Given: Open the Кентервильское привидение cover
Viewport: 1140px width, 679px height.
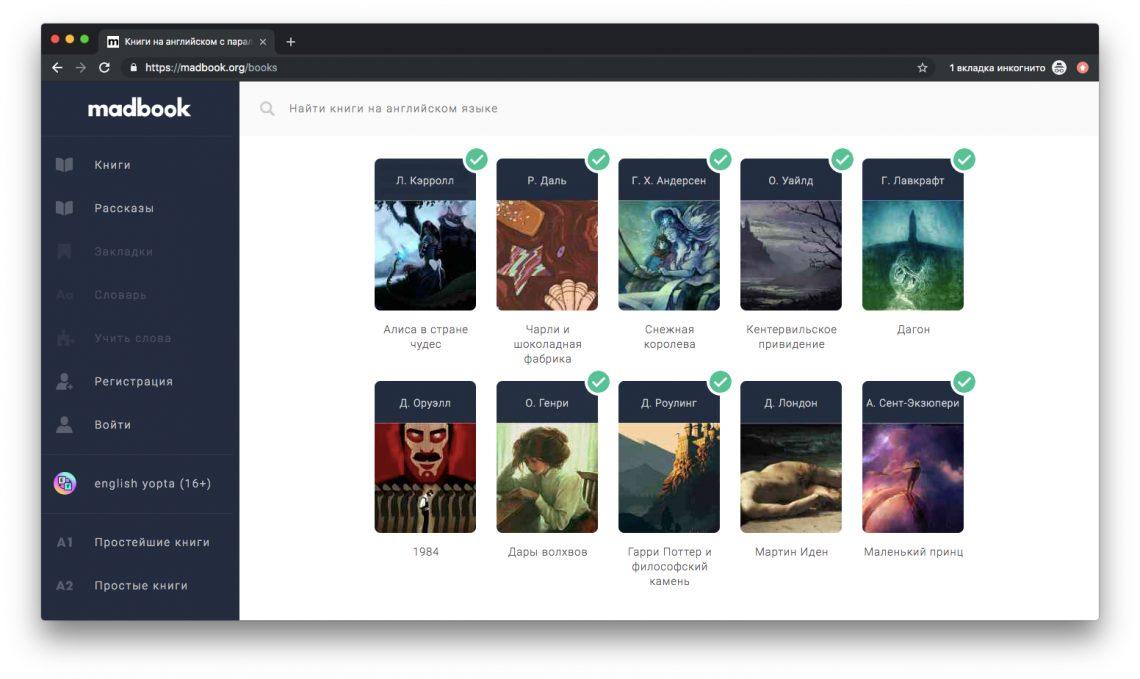Looking at the screenshot, I should point(791,255).
